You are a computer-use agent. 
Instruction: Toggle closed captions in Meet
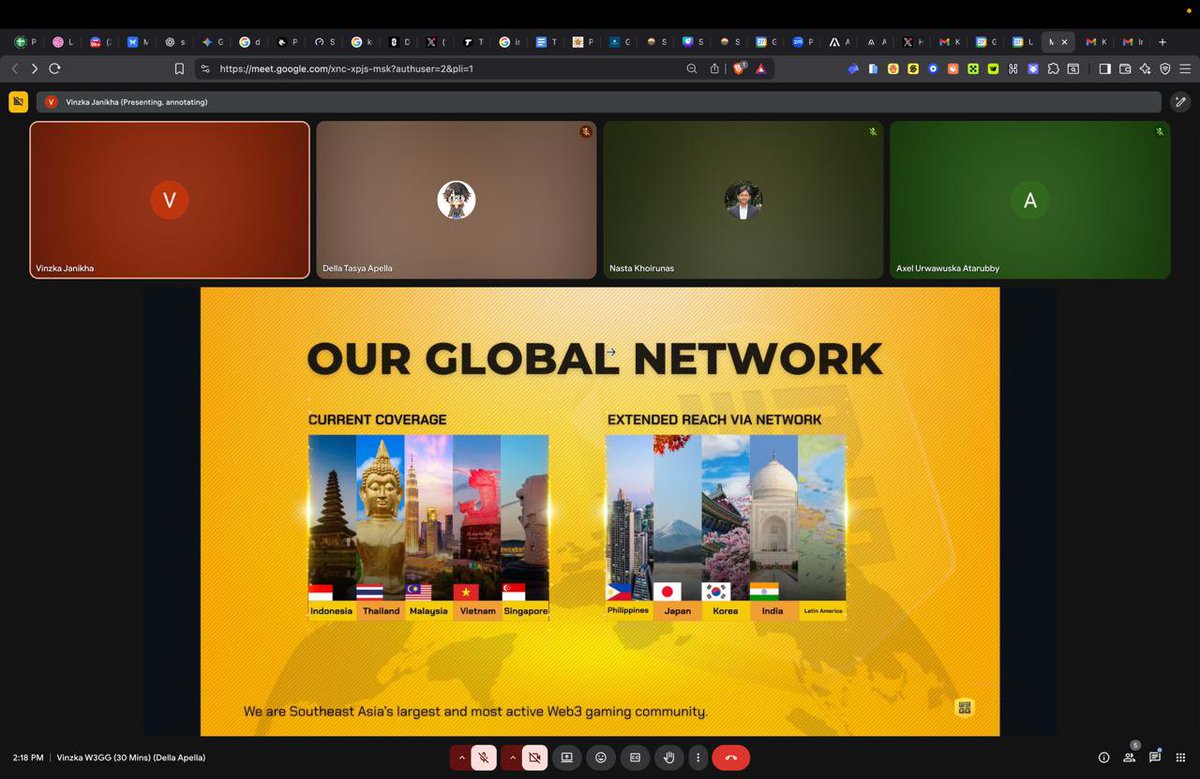(635, 758)
